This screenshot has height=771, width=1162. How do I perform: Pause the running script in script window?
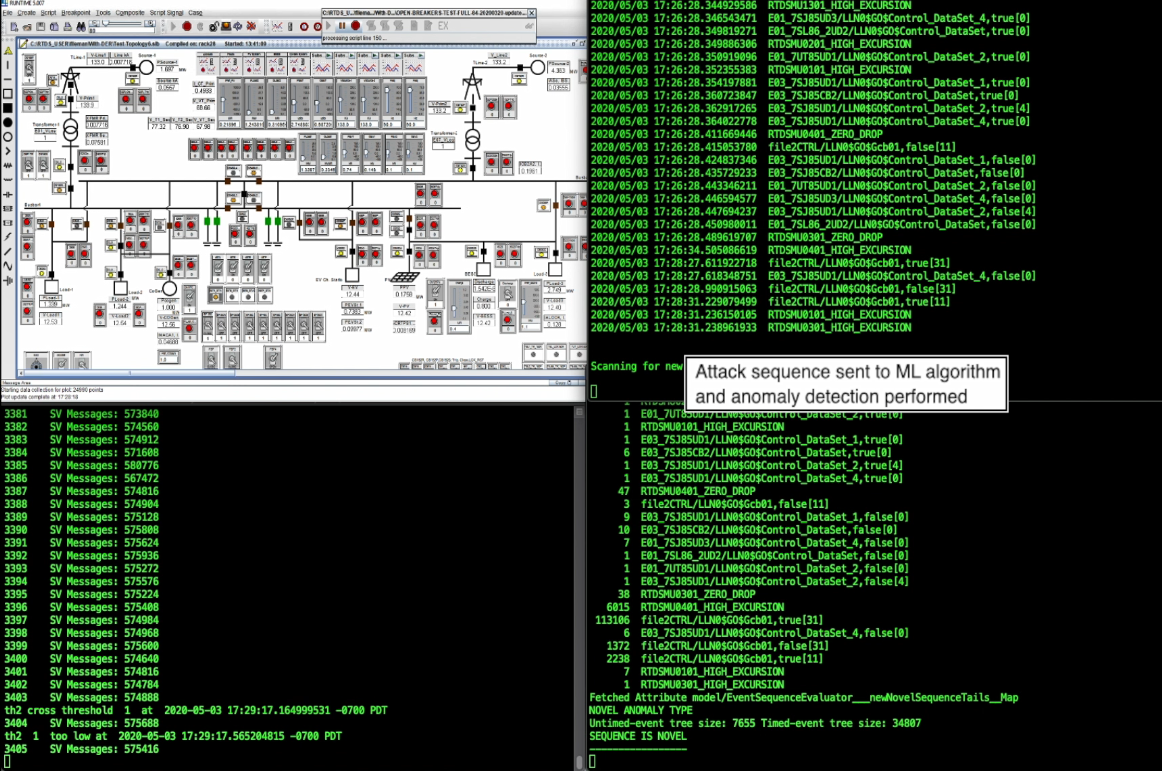pyautogui.click(x=342, y=26)
